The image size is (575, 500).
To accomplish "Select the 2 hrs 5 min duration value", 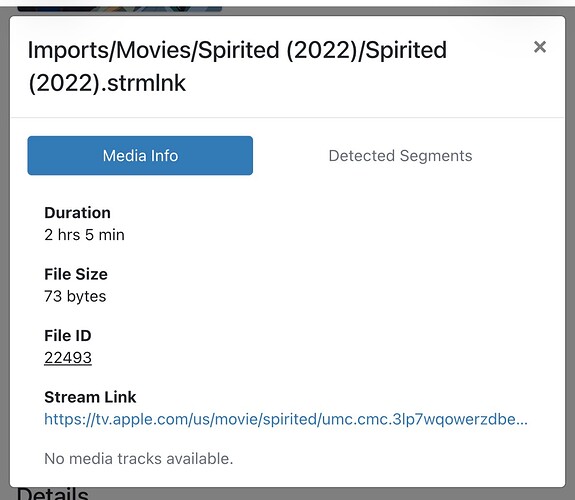I will pyautogui.click(x=84, y=235).
